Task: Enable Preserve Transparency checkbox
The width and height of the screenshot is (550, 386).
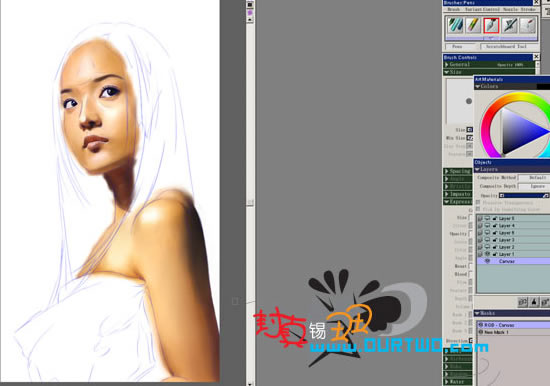Action: (x=478, y=203)
